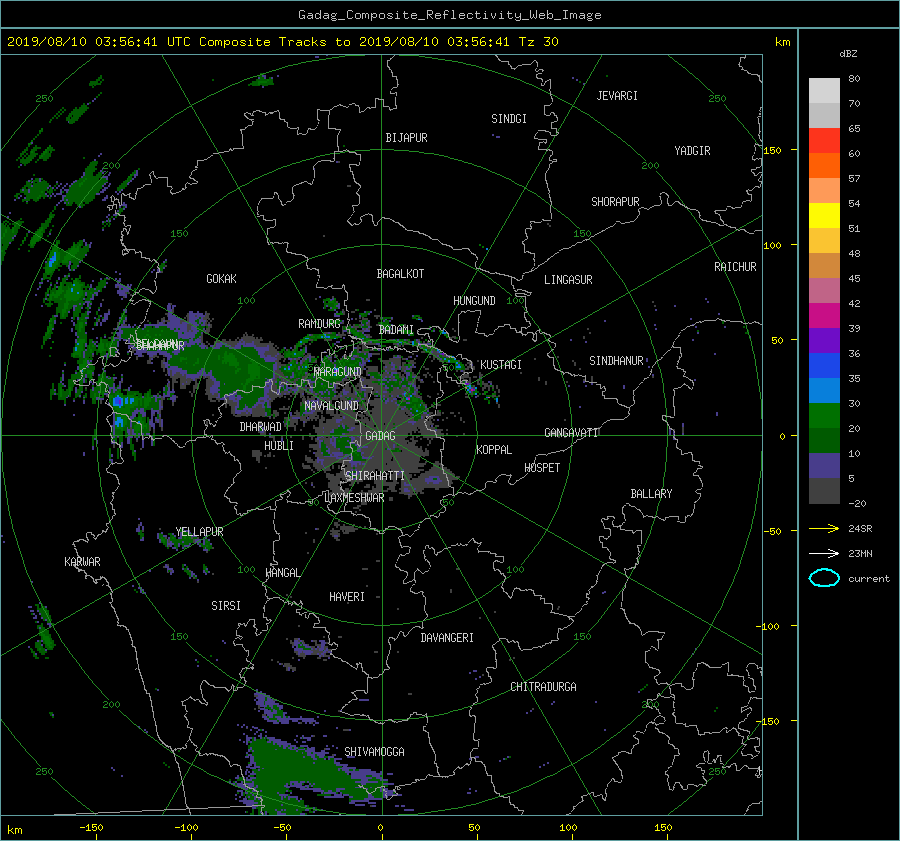Click the 'SIRSI' city label
Image resolution: width=900 pixels, height=841 pixels.
click(x=226, y=606)
